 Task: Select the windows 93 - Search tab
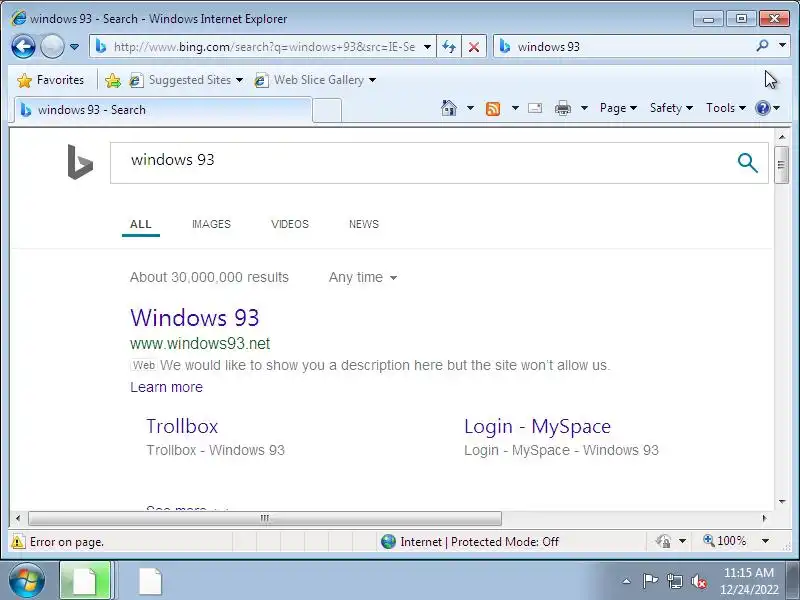pyautogui.click(x=163, y=110)
